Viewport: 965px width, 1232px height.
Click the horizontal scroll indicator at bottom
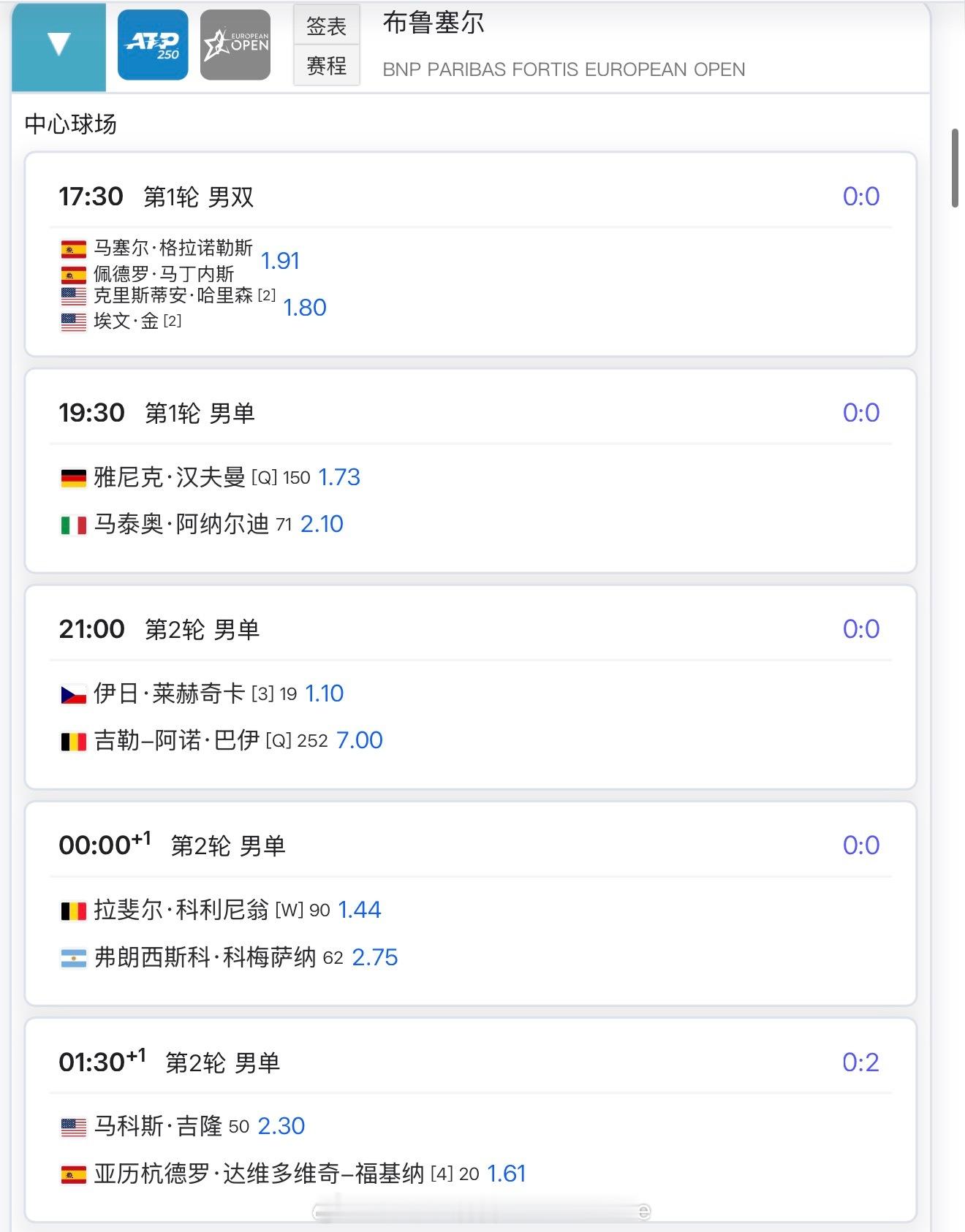(x=481, y=1212)
